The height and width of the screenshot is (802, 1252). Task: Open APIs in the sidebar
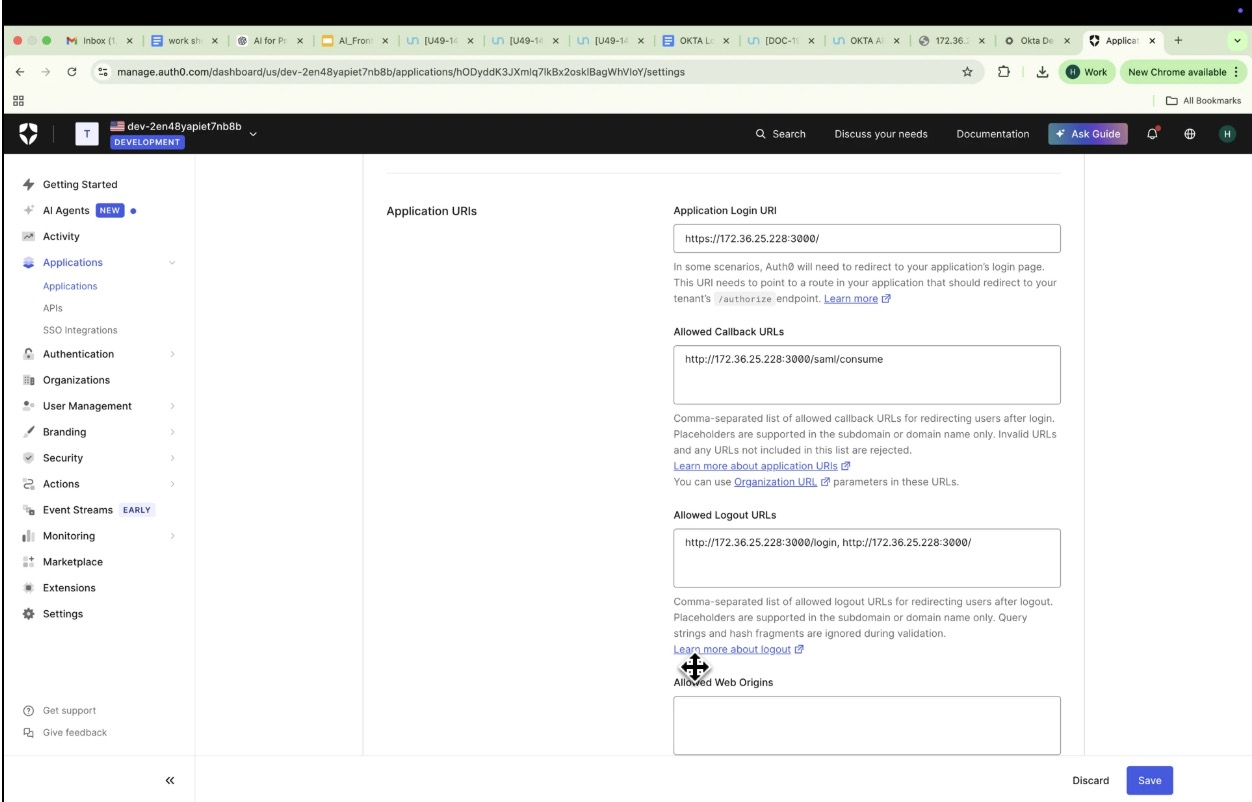point(53,308)
